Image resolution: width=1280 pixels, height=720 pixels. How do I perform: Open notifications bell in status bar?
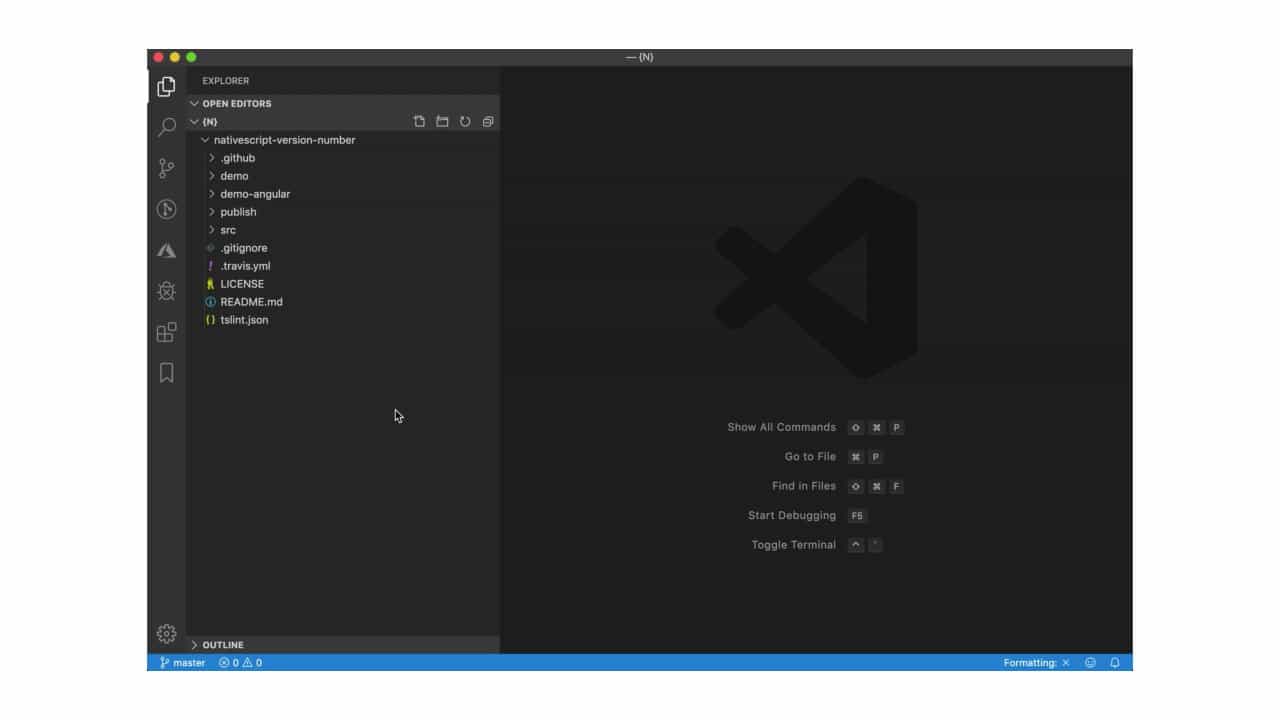[1115, 663]
